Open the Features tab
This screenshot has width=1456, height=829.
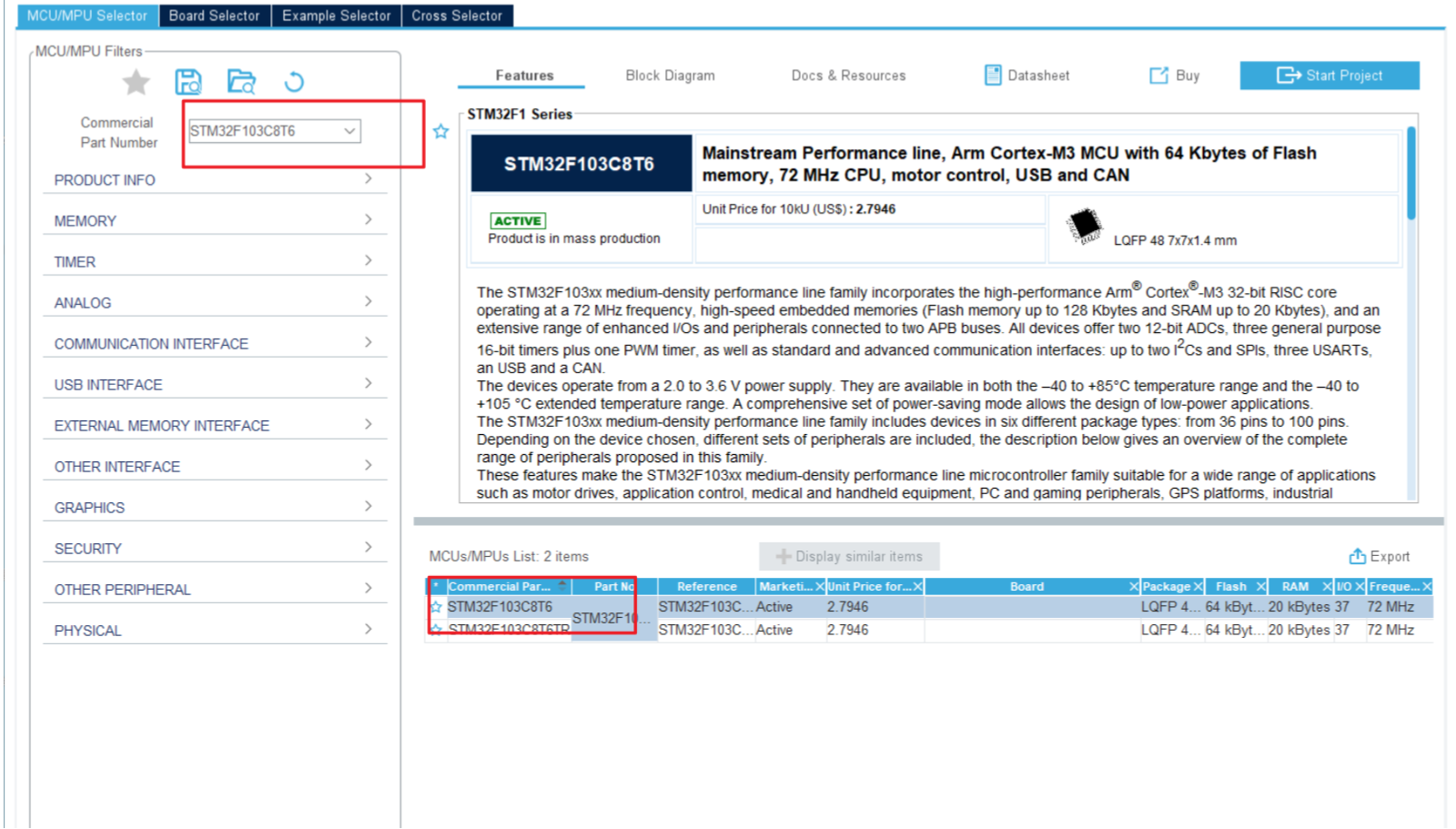524,76
